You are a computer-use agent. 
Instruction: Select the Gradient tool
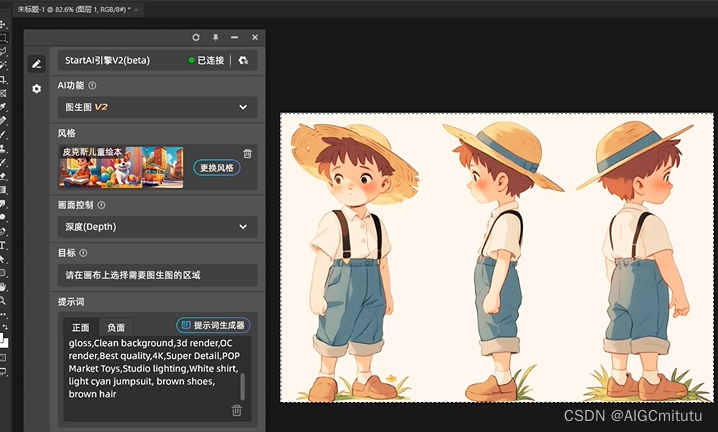3,190
